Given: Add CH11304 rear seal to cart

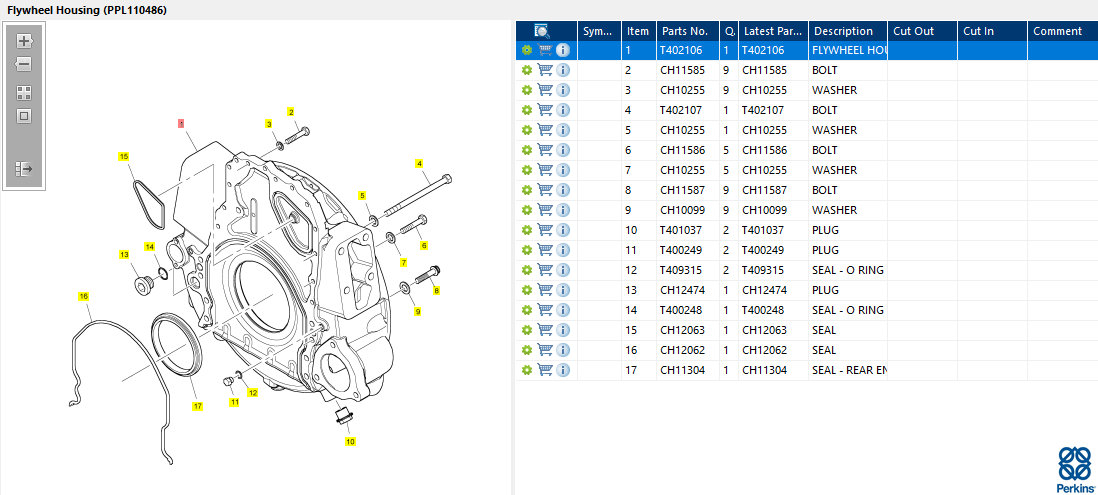Looking at the screenshot, I should [x=545, y=370].
